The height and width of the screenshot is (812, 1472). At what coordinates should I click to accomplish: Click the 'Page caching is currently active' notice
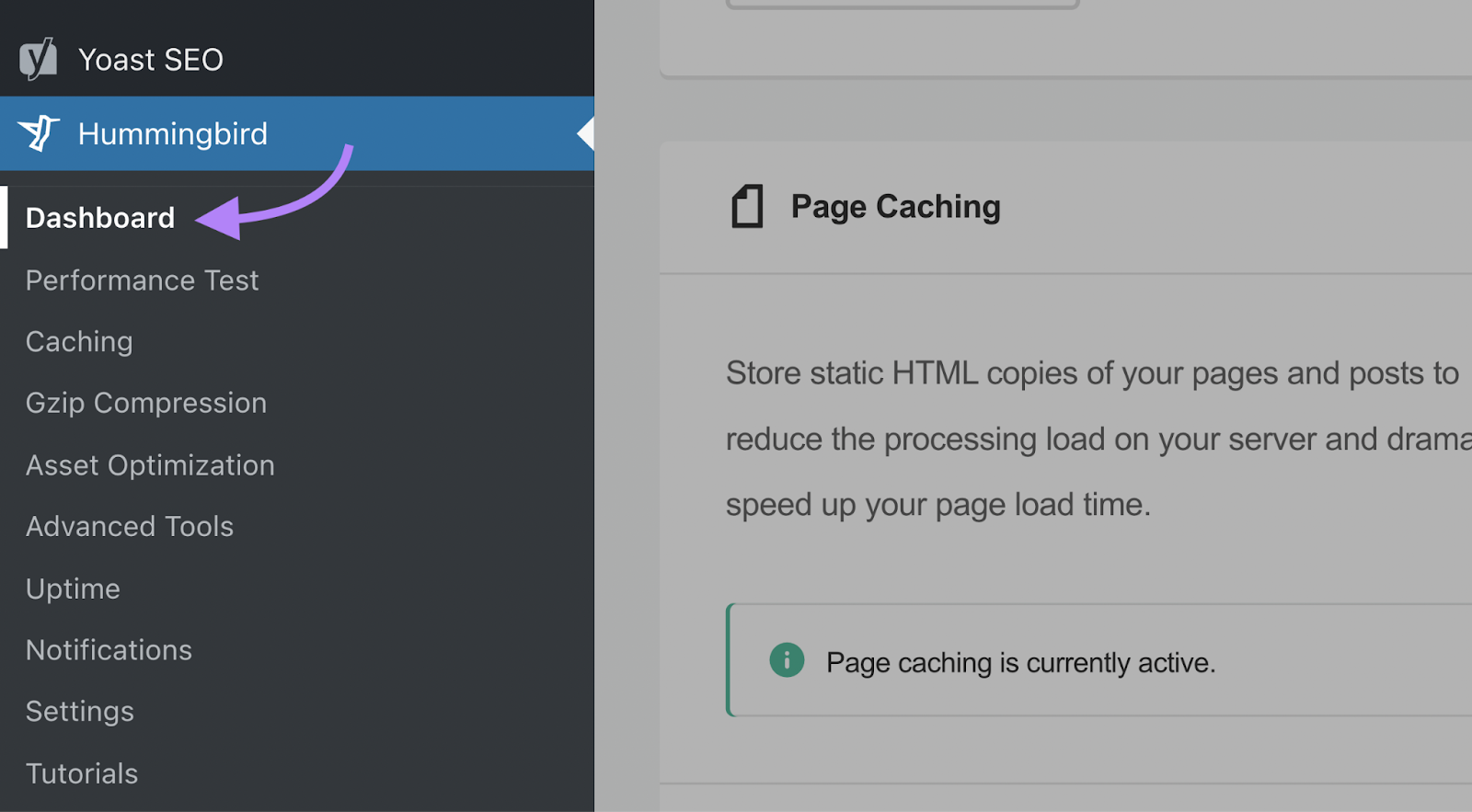[x=1020, y=663]
